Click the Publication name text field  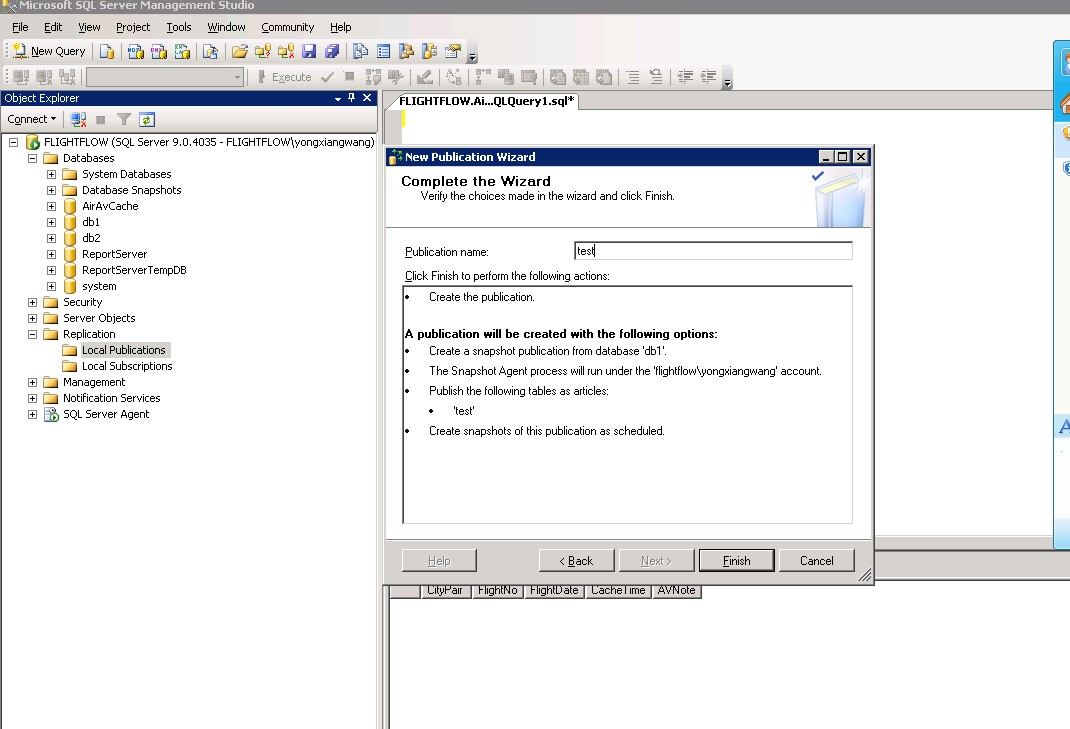click(x=713, y=251)
